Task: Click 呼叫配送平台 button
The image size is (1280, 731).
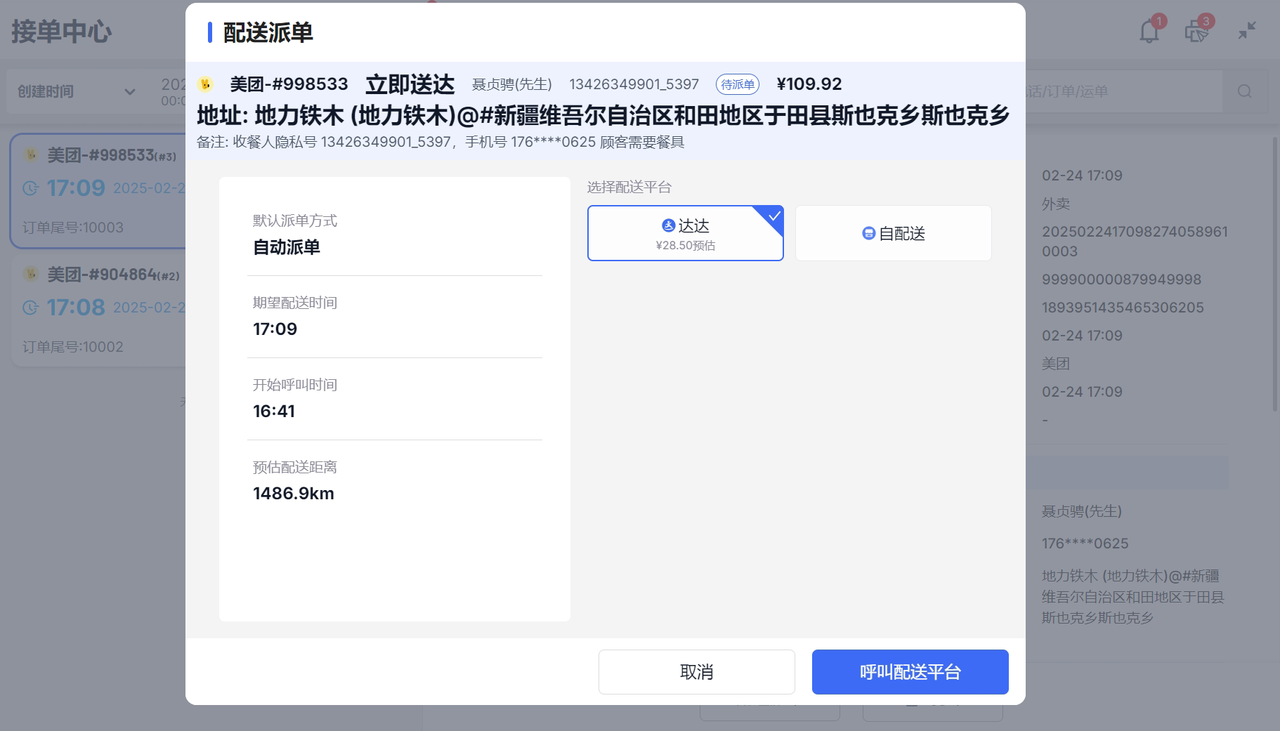Action: click(x=910, y=672)
